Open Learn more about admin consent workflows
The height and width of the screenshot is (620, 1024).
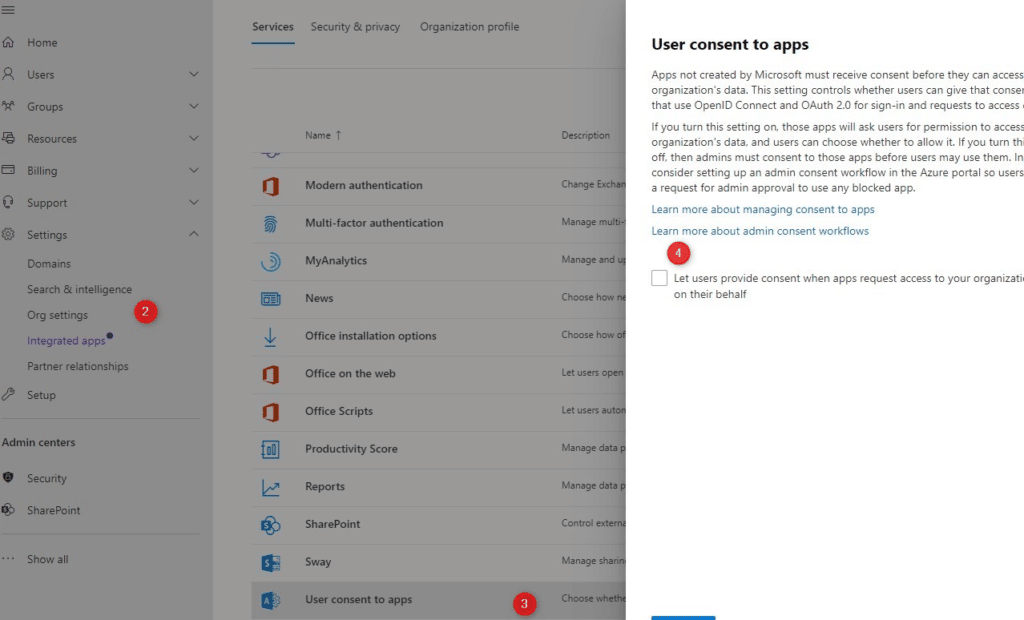point(760,231)
